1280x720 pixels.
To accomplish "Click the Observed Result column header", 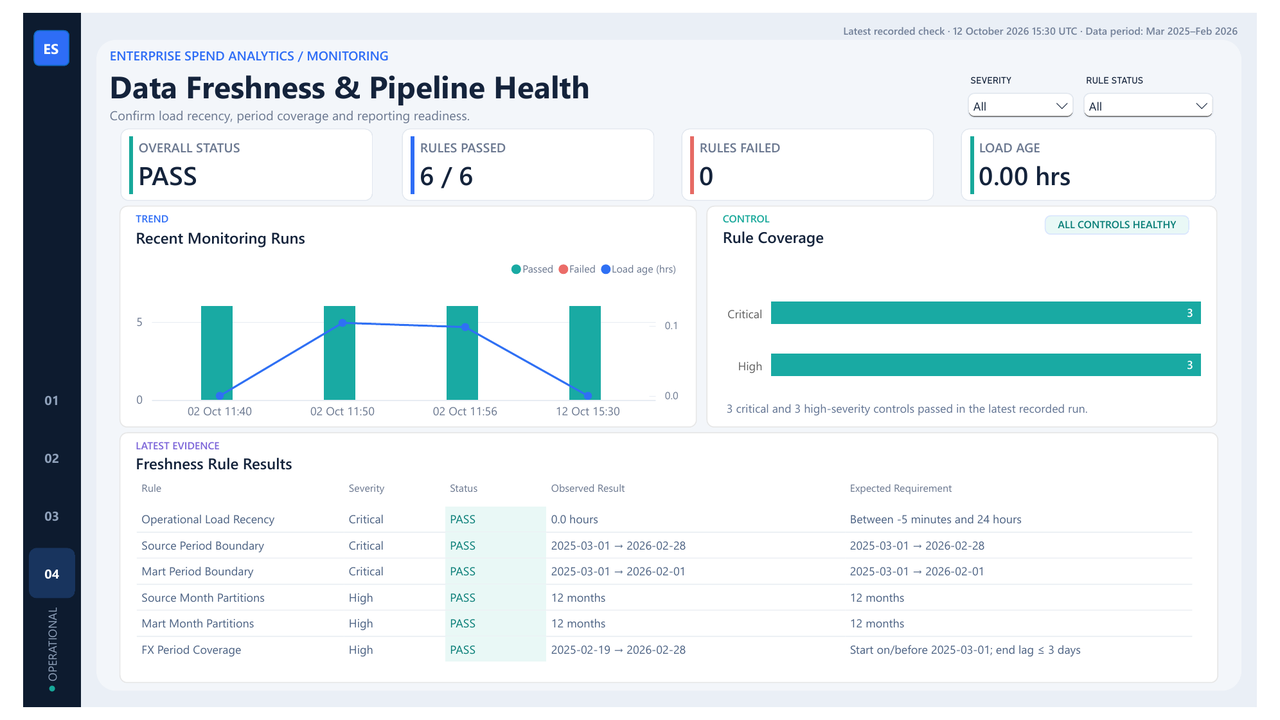I will (x=588, y=489).
